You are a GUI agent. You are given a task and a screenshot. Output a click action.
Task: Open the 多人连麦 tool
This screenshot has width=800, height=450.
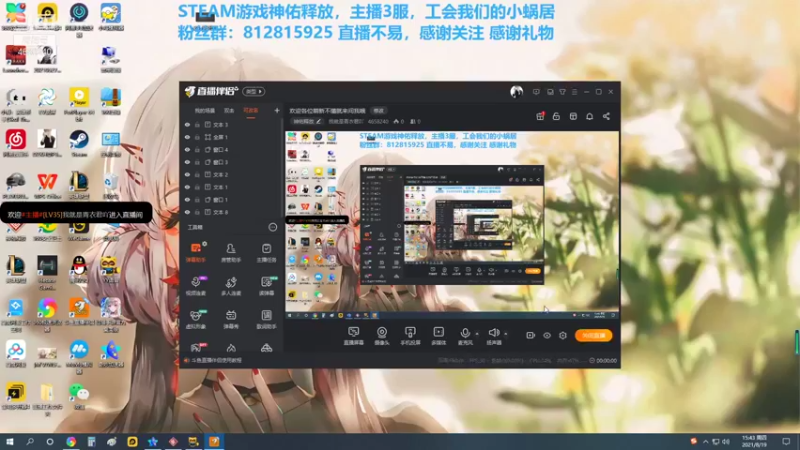(x=231, y=286)
